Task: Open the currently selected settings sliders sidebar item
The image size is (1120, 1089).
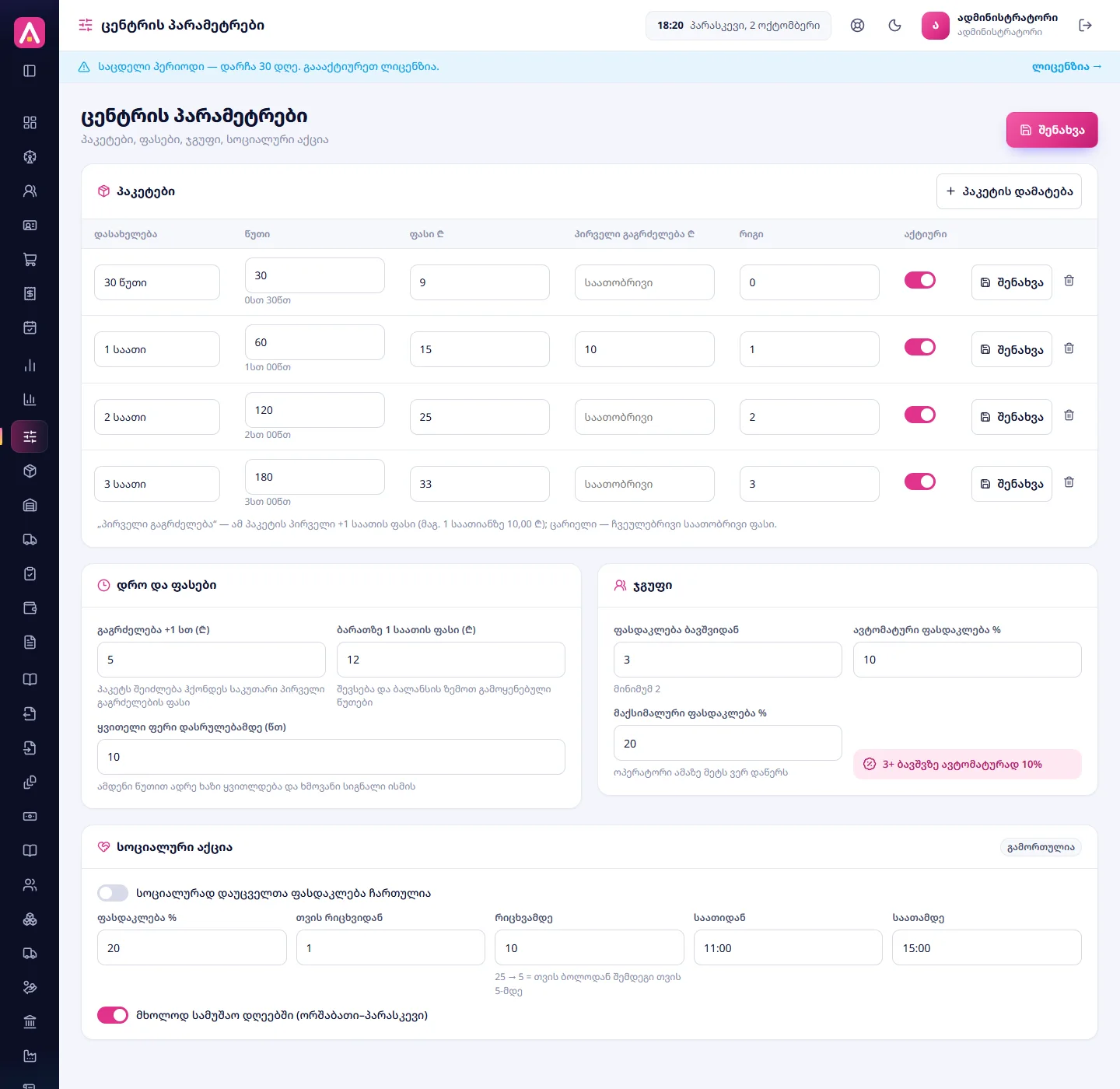Action: click(30, 436)
